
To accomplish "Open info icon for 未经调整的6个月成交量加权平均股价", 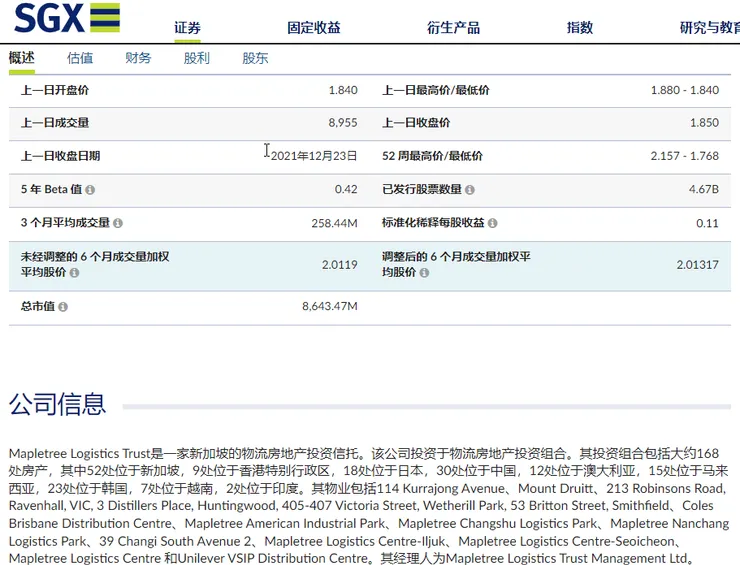I will click(x=74, y=273).
